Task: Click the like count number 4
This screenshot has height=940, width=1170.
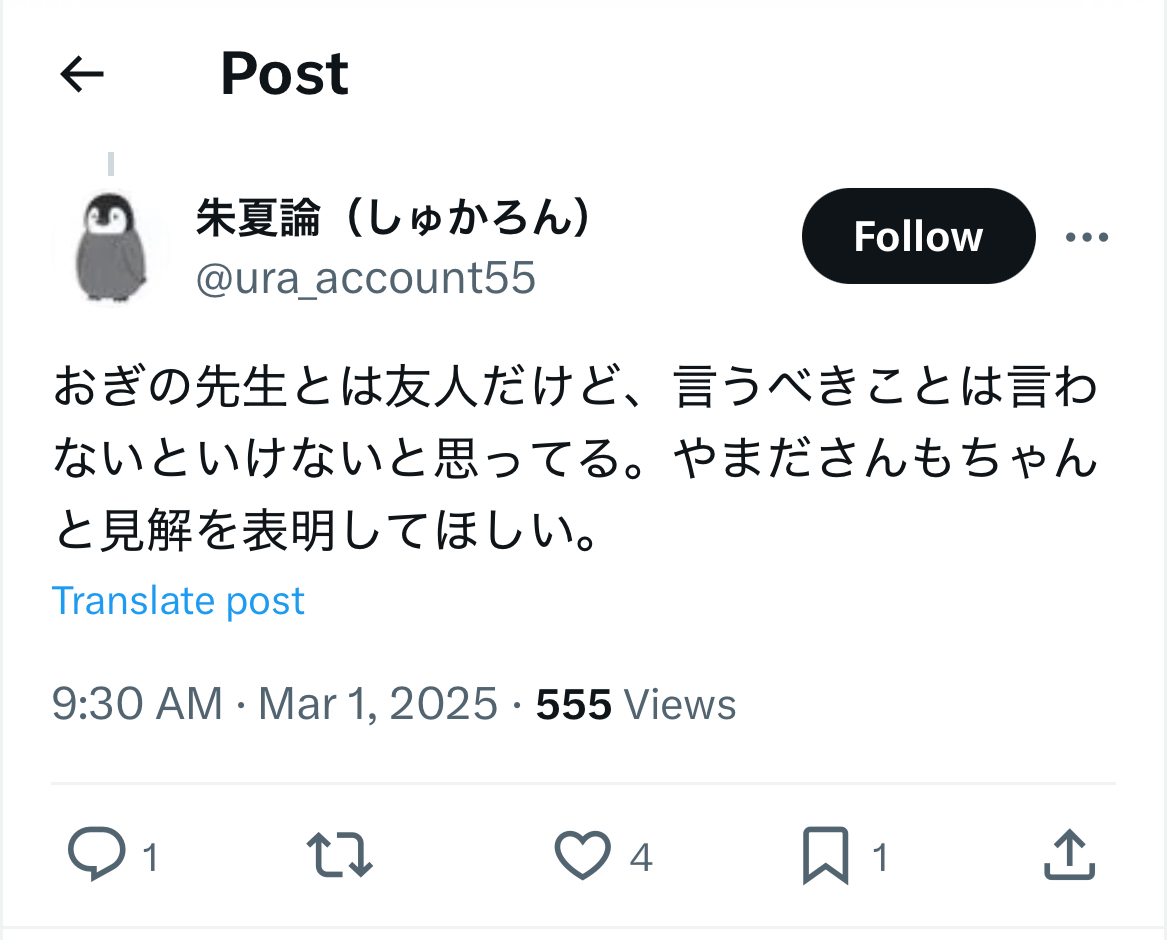Action: click(641, 856)
